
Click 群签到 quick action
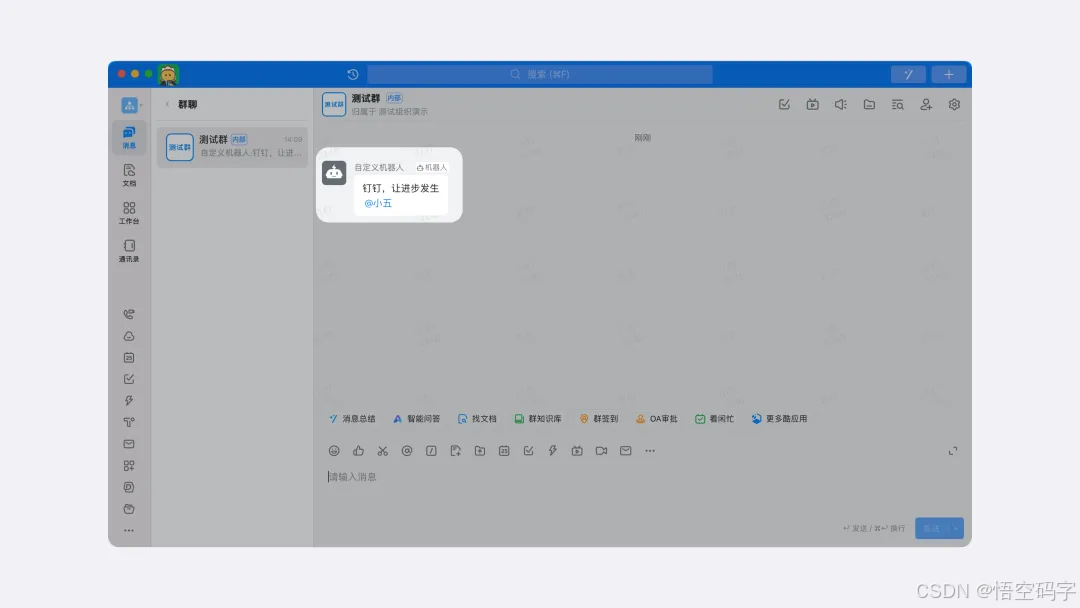pyautogui.click(x=599, y=419)
